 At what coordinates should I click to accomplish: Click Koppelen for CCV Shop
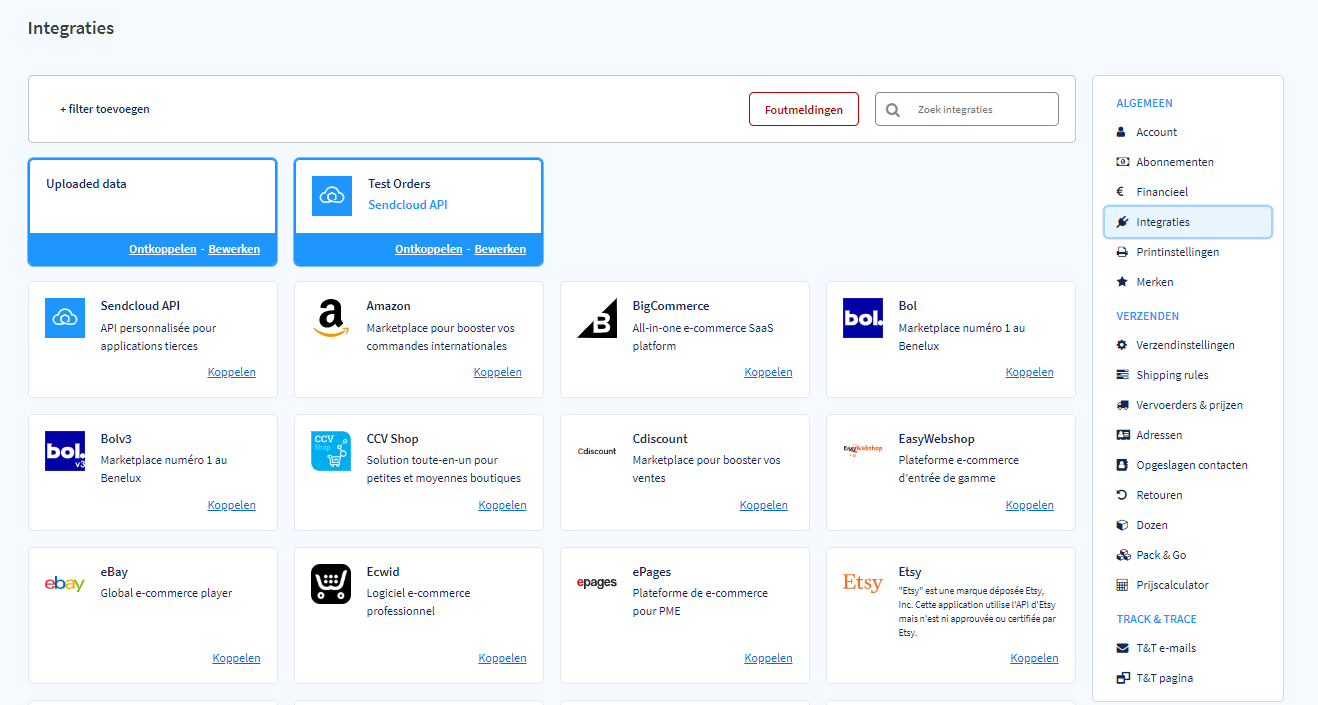click(503, 505)
